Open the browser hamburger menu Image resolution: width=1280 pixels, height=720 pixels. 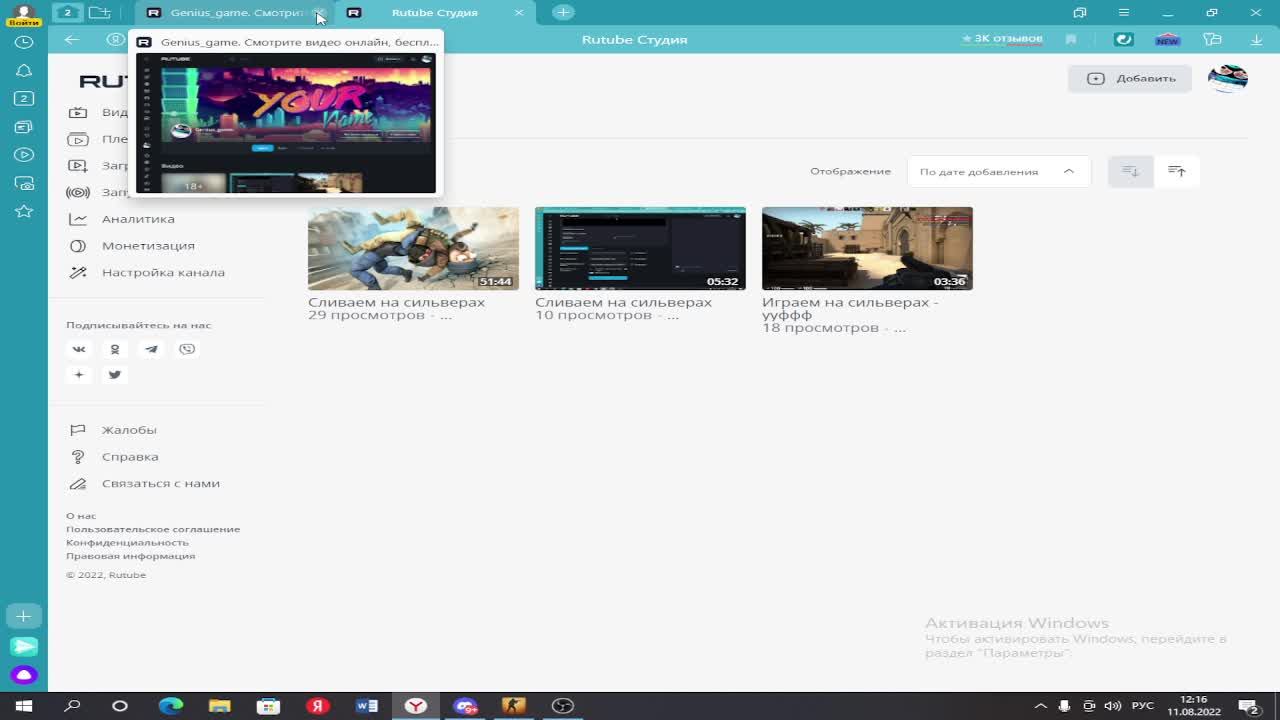click(1124, 12)
